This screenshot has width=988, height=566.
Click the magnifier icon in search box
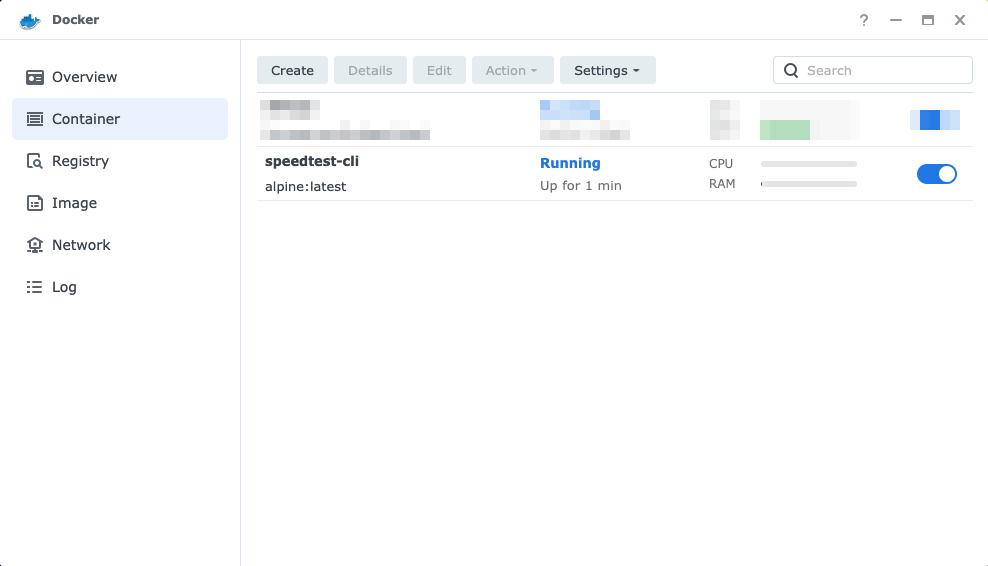tap(791, 70)
